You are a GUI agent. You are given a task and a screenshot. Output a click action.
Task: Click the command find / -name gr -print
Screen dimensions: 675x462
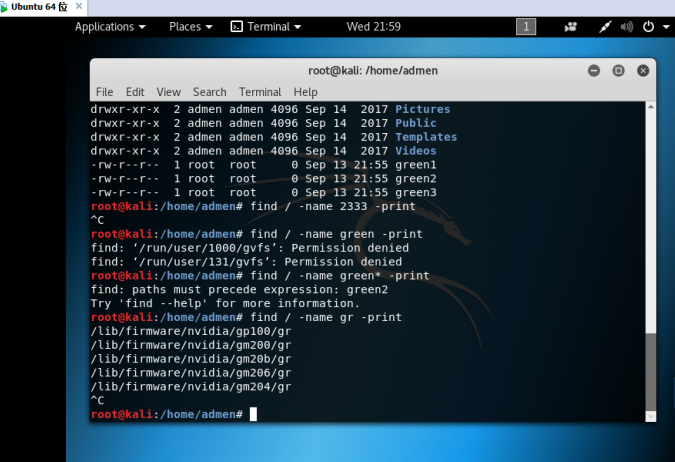pyautogui.click(x=326, y=317)
